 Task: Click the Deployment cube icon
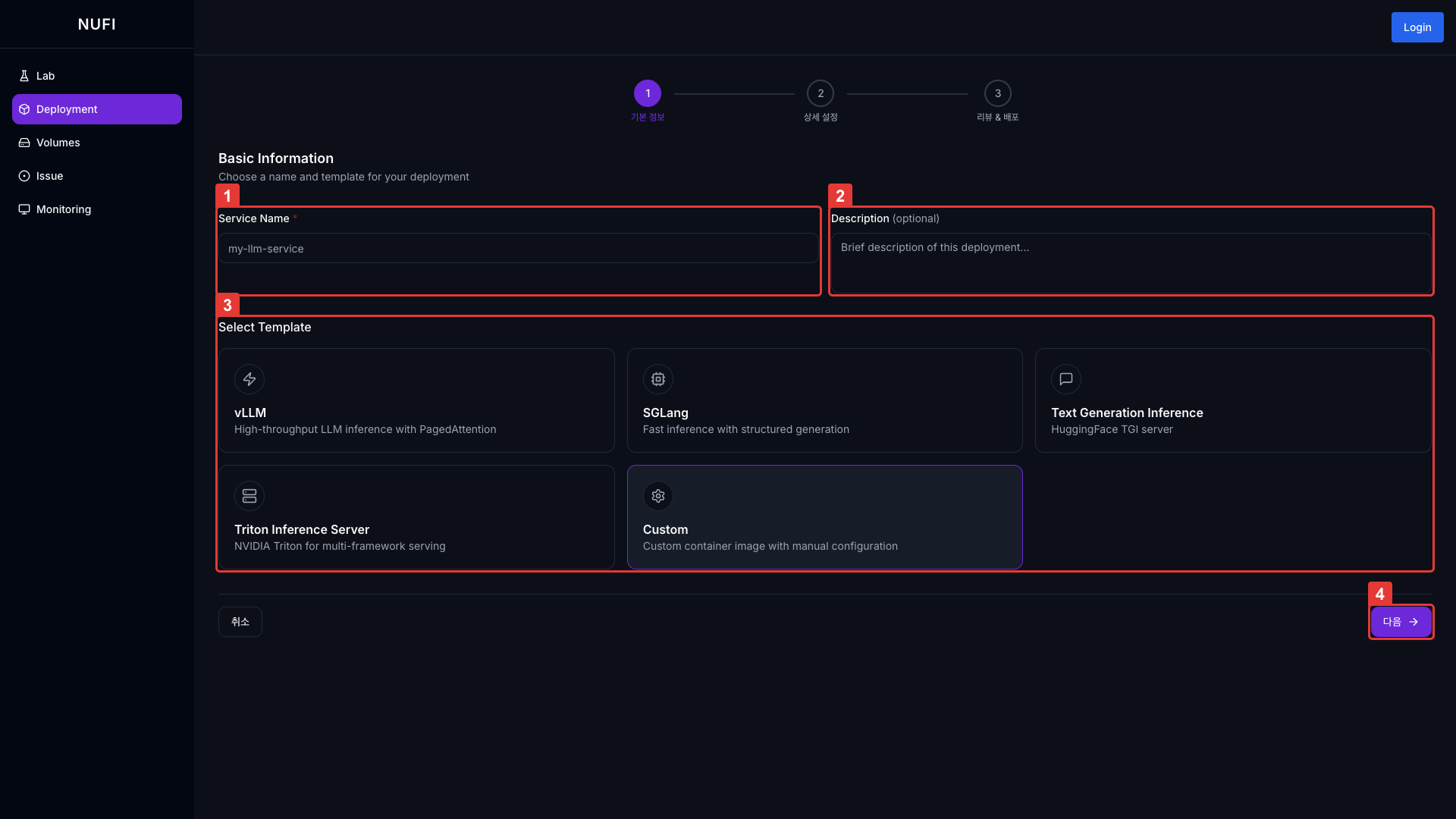[24, 109]
